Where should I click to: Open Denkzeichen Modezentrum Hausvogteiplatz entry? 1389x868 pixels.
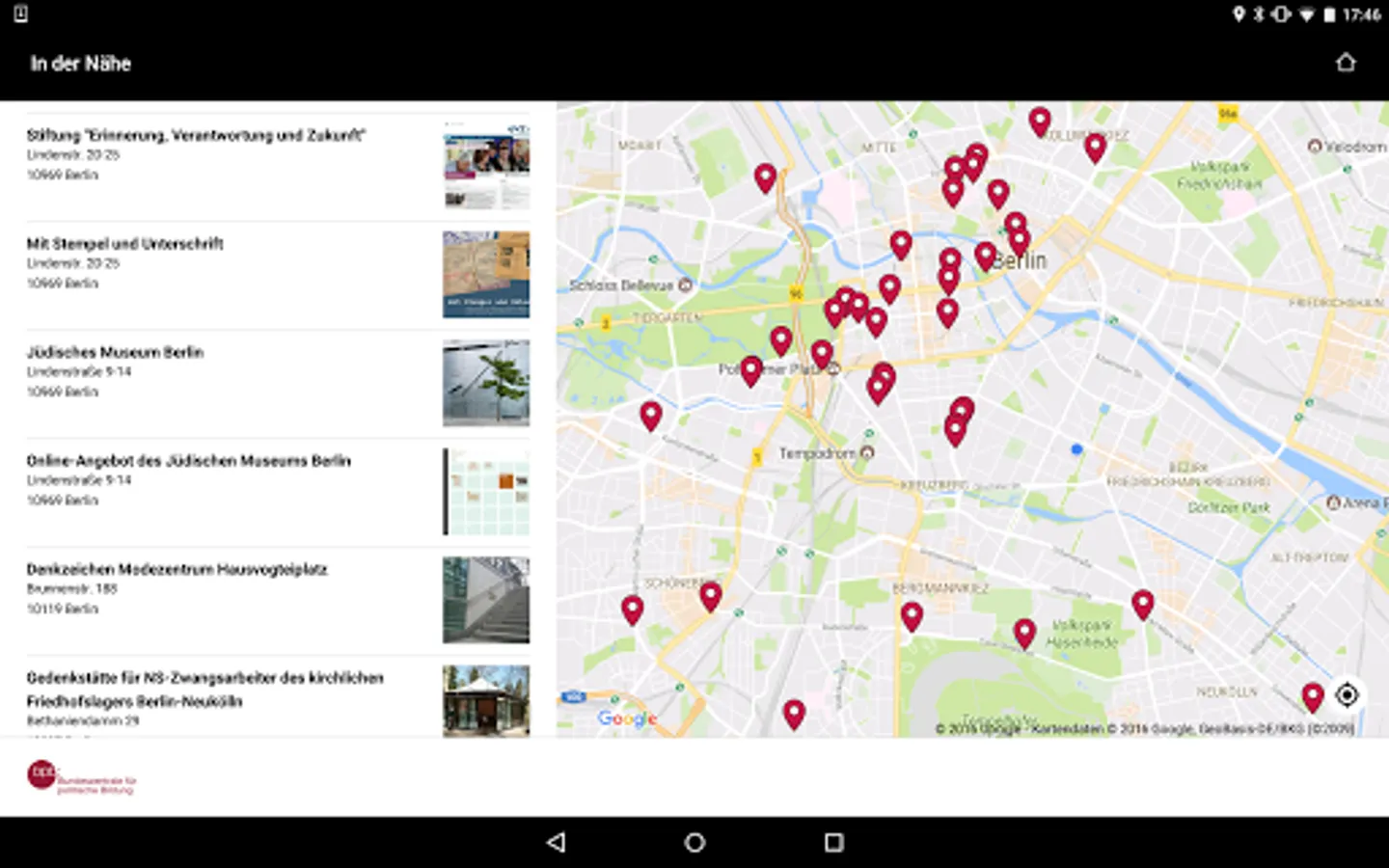pyautogui.click(x=278, y=601)
